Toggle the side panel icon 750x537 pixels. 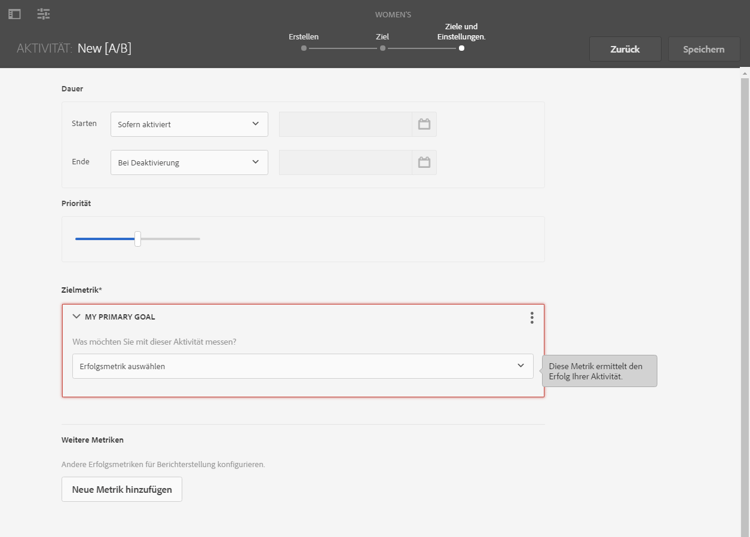point(14,14)
